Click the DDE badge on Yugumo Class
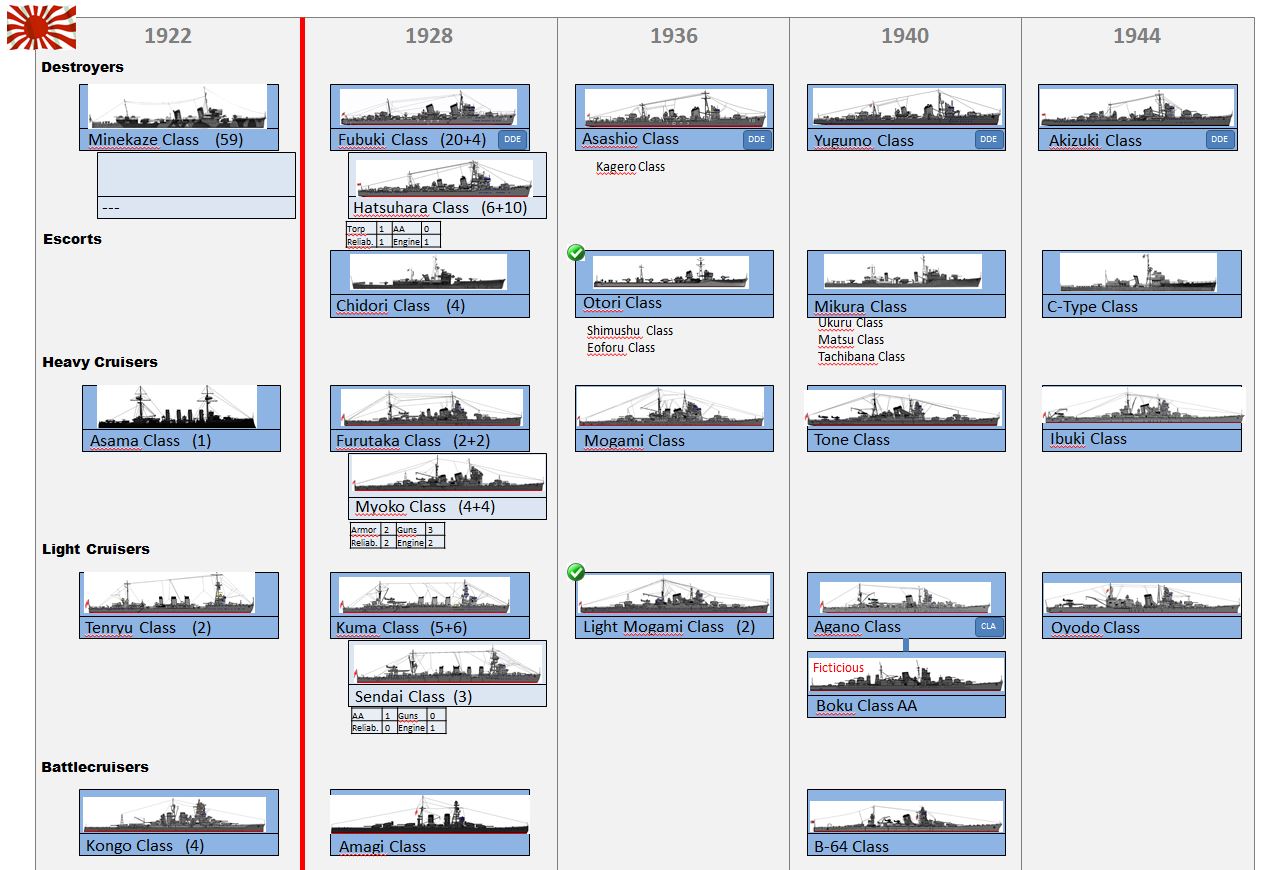The image size is (1264, 870). click(x=988, y=139)
